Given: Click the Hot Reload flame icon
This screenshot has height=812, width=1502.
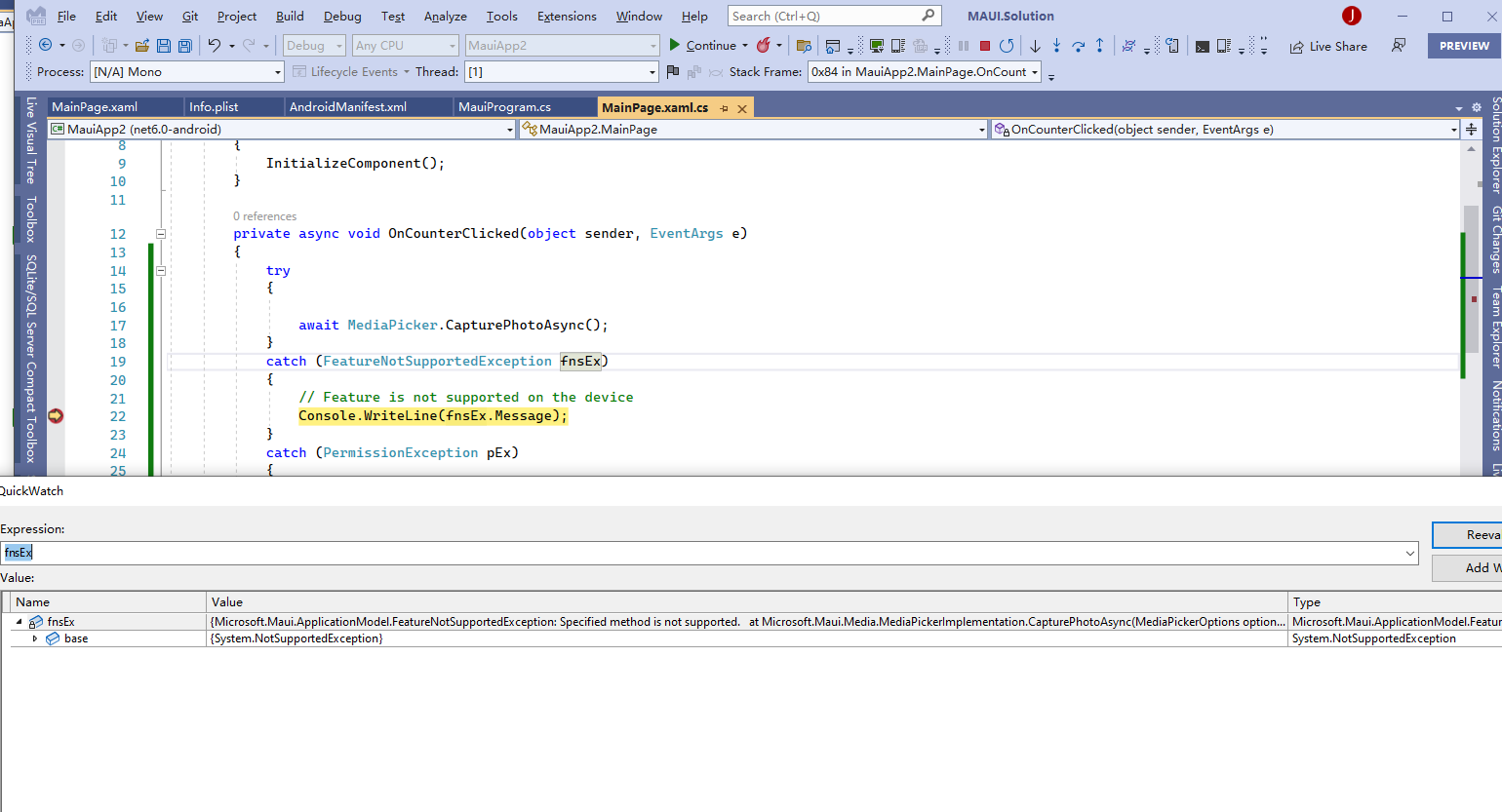Looking at the screenshot, I should tap(763, 46).
